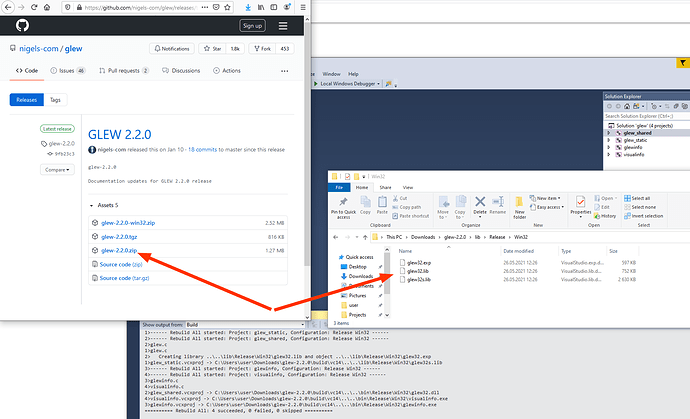Click the Firefox account avatar icon
The height and width of the screenshot is (419, 690).
coord(287,7)
